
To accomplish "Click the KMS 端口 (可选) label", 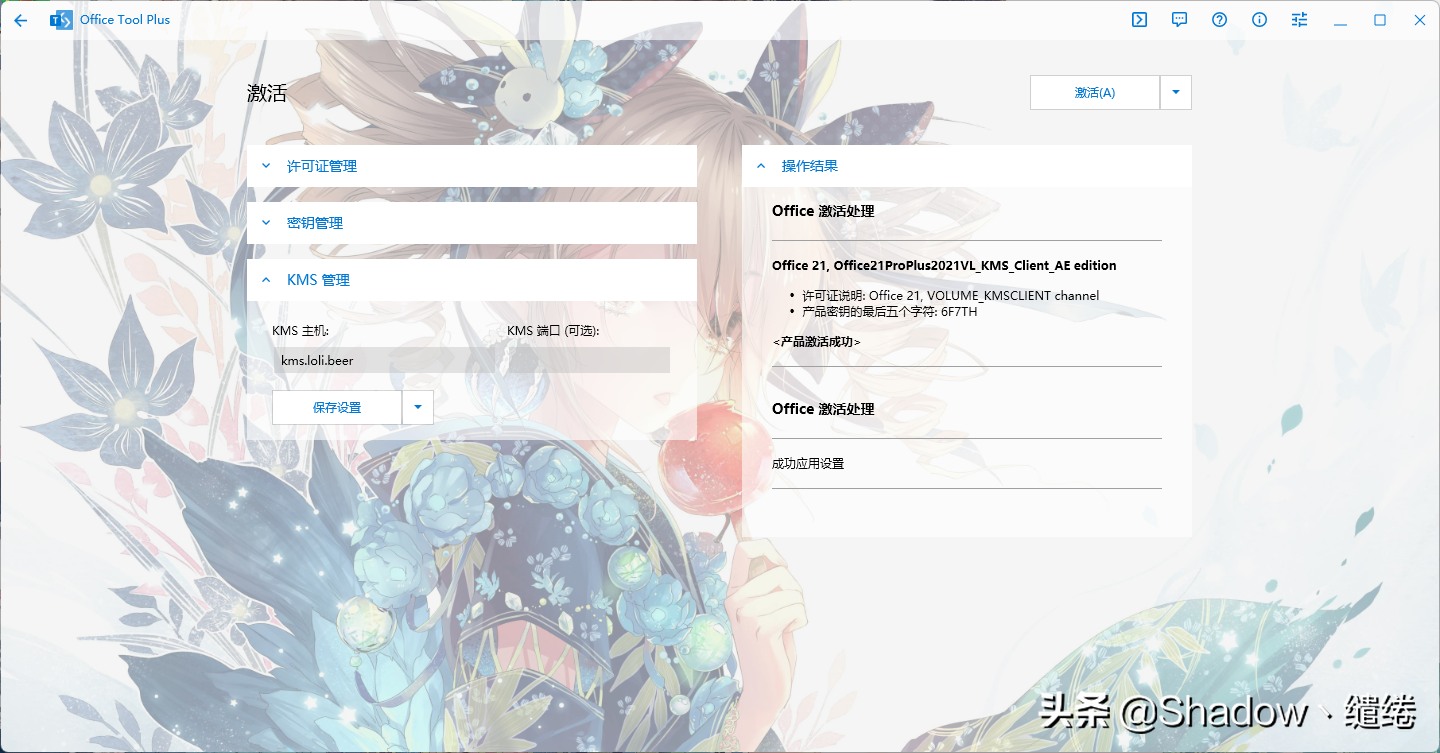I will tap(553, 331).
